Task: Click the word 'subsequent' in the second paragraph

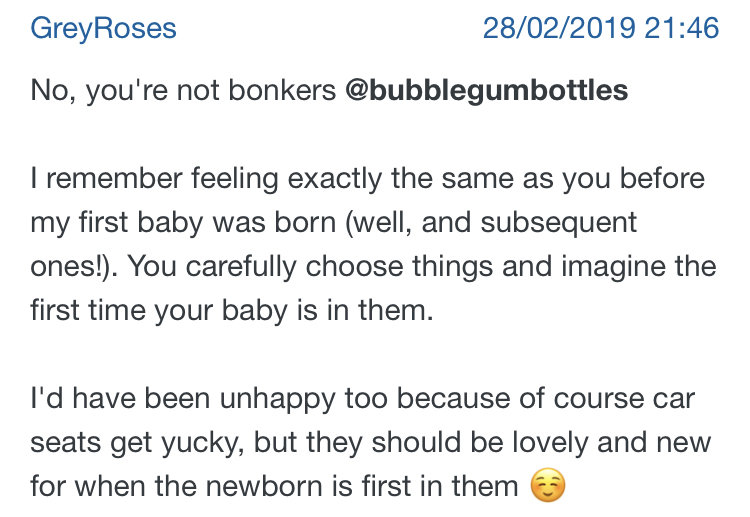Action: coord(559,224)
